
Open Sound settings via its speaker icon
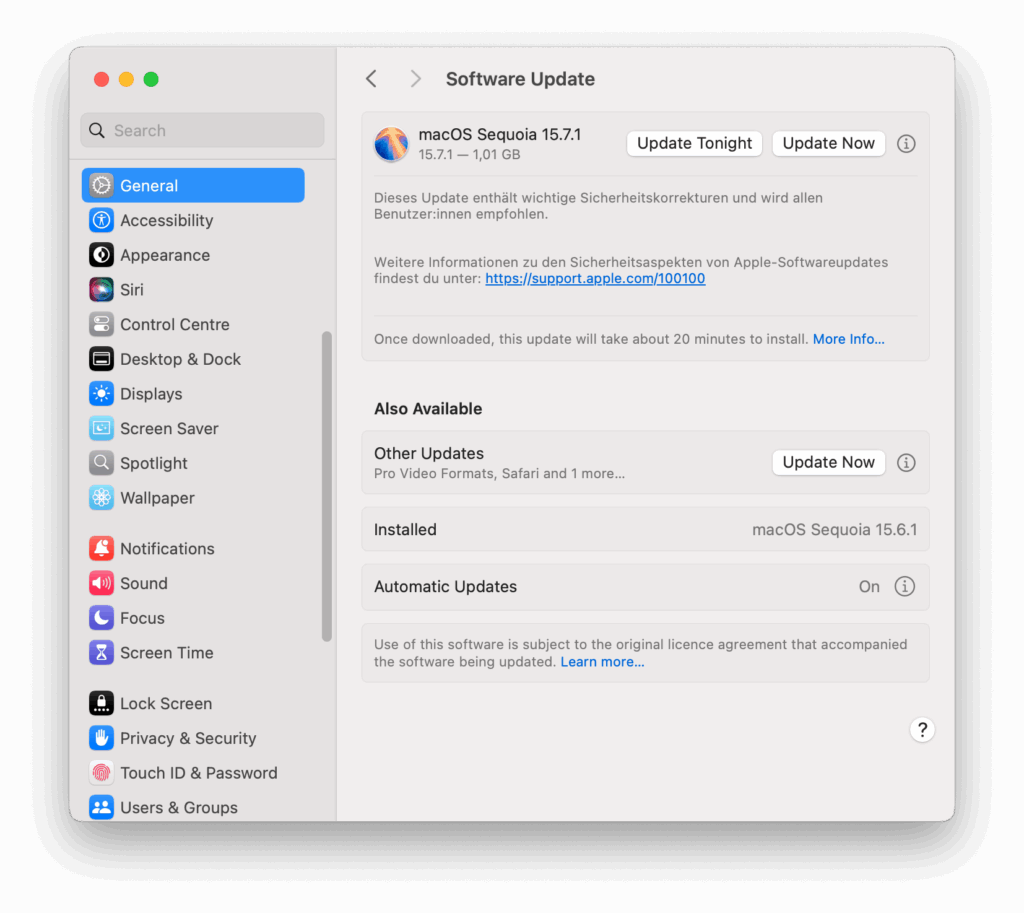(101, 583)
